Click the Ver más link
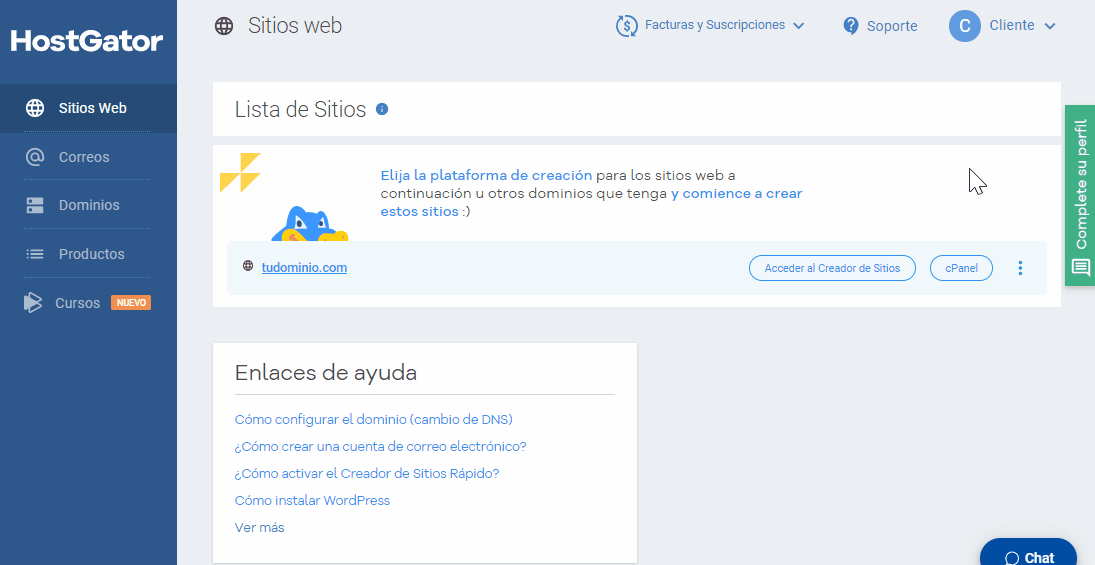1095x565 pixels. [260, 528]
